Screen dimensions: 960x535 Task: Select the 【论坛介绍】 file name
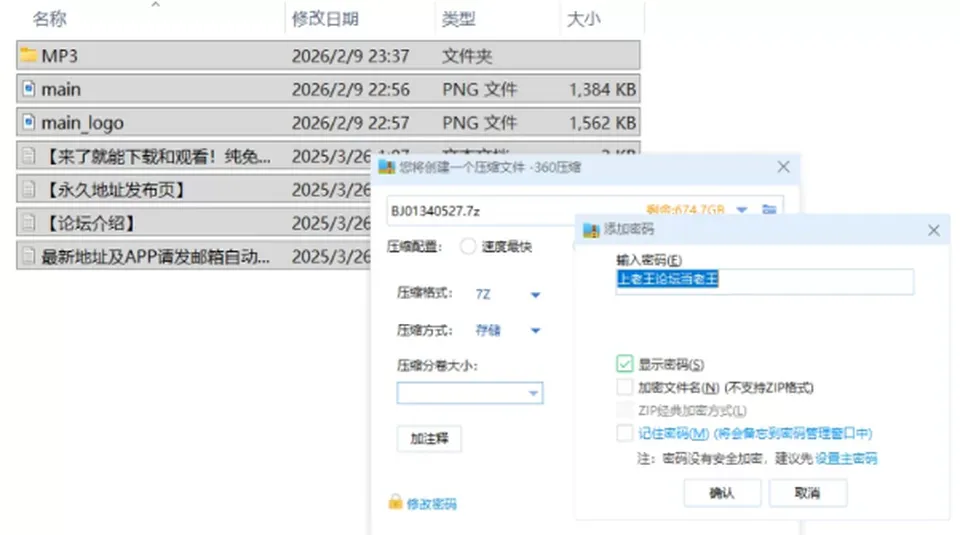[91, 223]
